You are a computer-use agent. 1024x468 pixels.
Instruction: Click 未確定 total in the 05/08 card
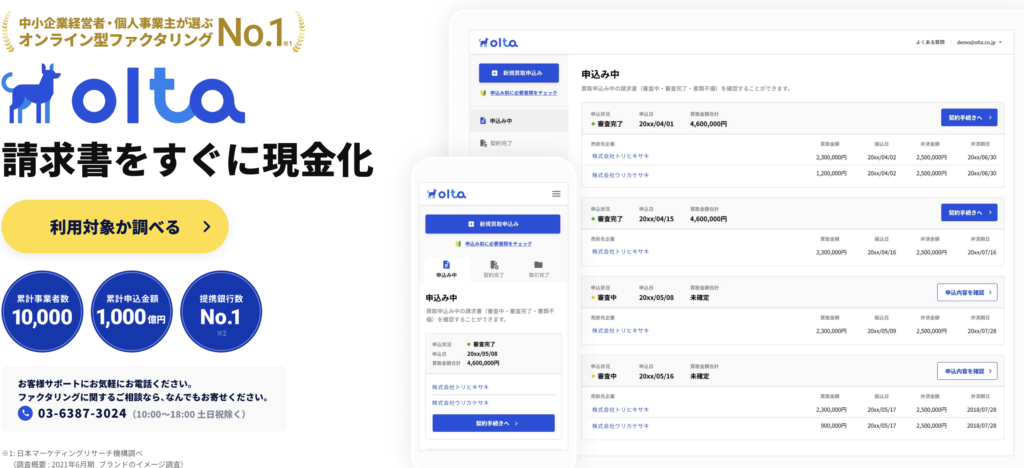(x=699, y=298)
